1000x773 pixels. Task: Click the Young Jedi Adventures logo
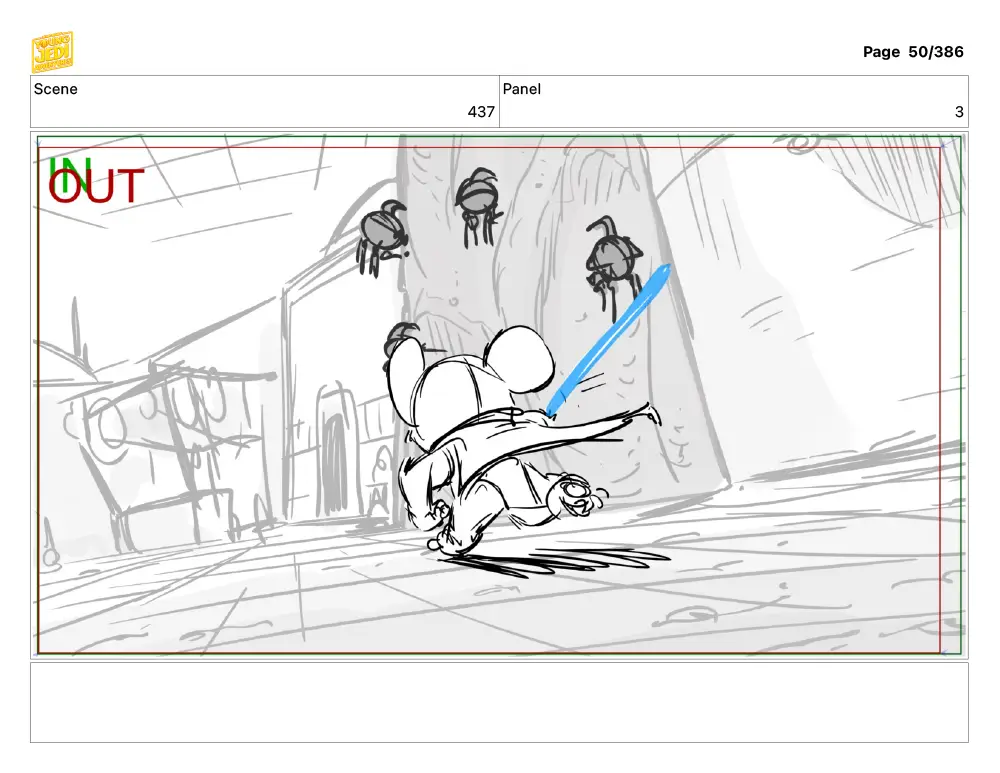52,52
